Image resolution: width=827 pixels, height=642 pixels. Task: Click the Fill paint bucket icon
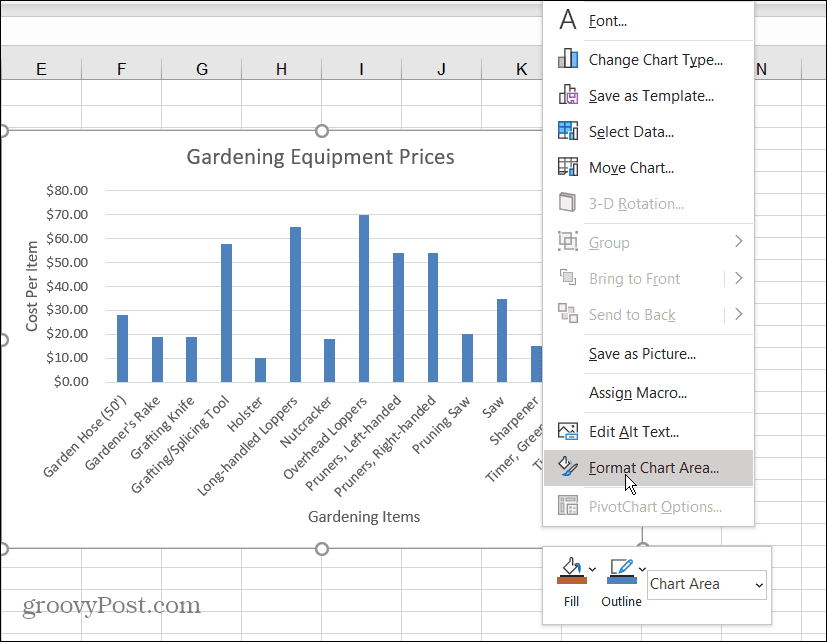tap(570, 572)
